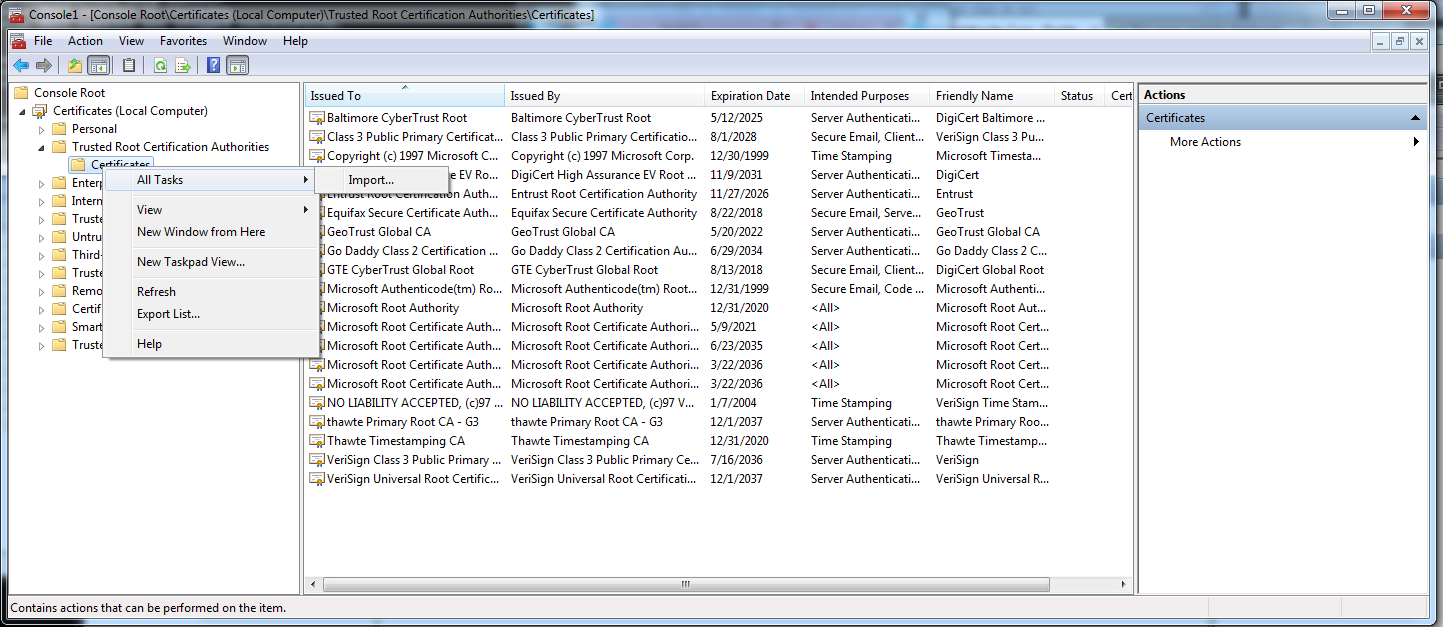
Task: Collapse the Certificates section in Actions pane
Action: point(1415,118)
